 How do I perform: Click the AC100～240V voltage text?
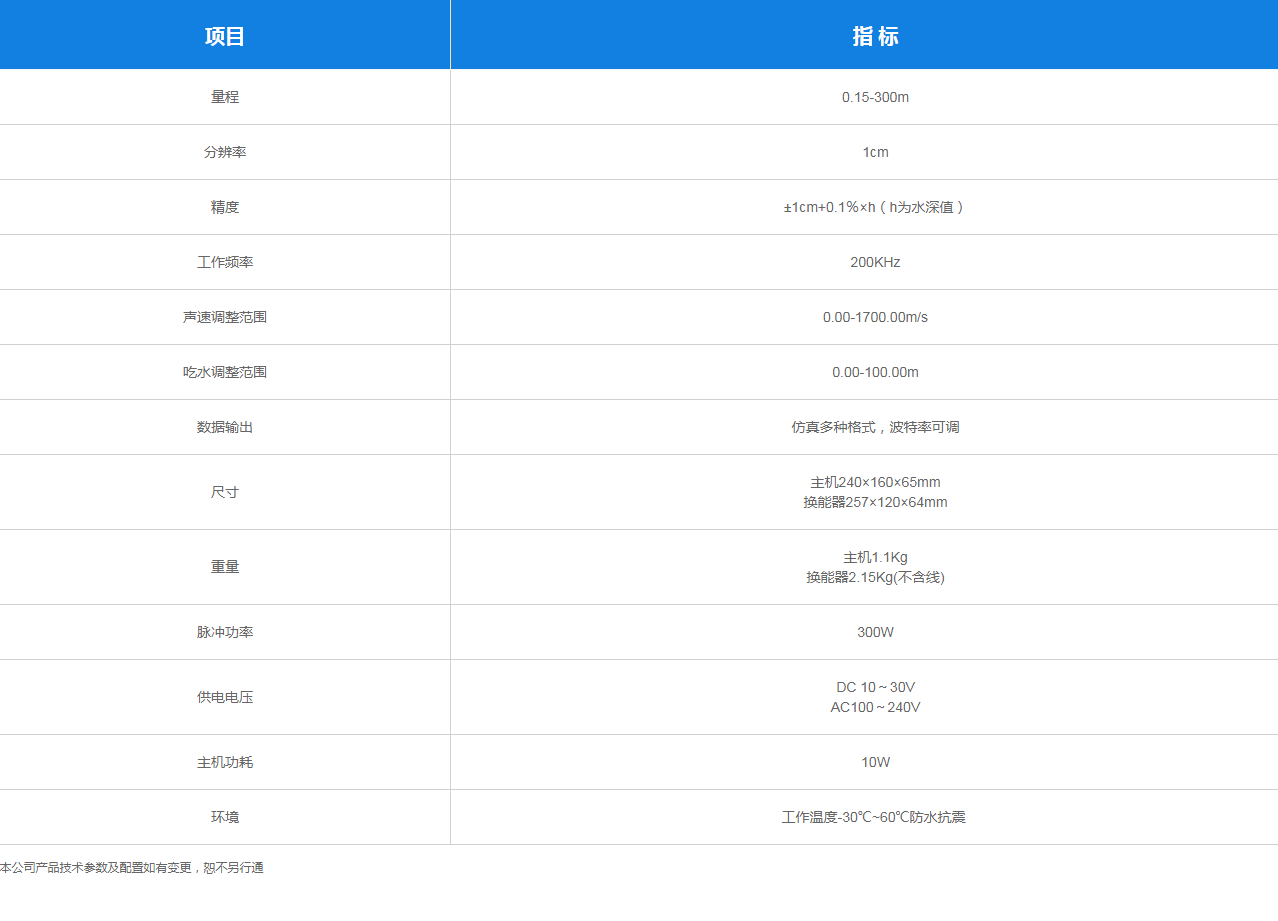coord(875,707)
